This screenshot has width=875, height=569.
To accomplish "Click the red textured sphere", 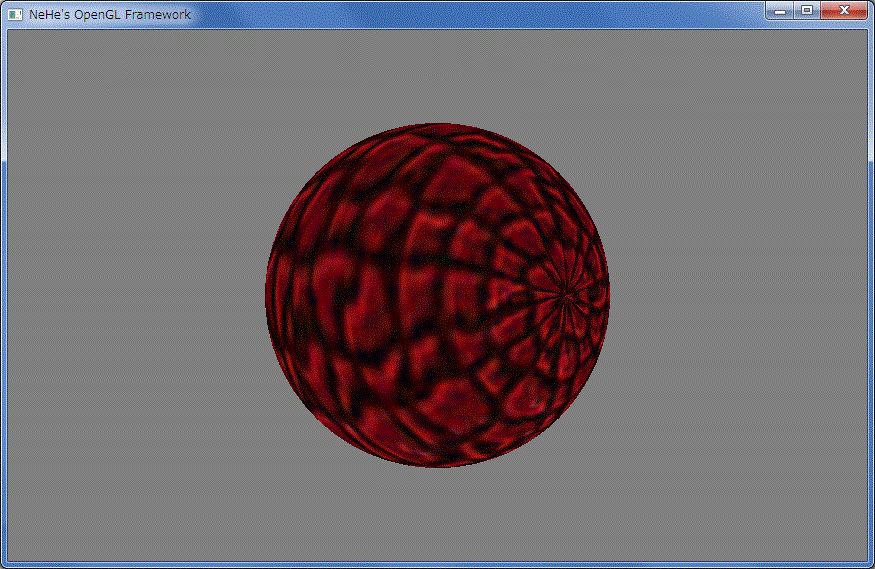I will [x=438, y=295].
